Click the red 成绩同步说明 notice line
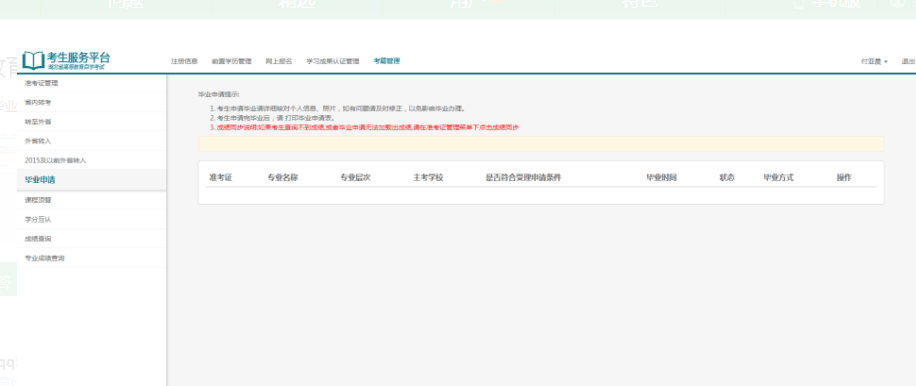This screenshot has height=386, width=916. [x=364, y=127]
